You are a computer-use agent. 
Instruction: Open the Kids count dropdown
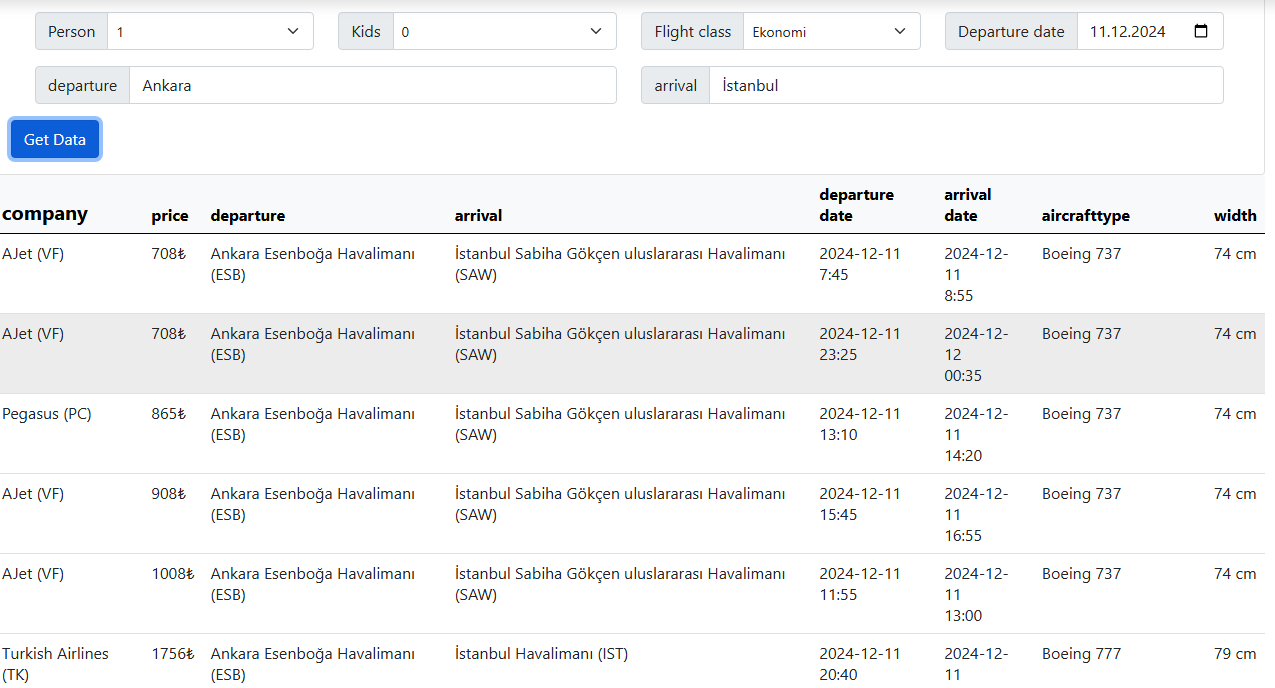[504, 31]
